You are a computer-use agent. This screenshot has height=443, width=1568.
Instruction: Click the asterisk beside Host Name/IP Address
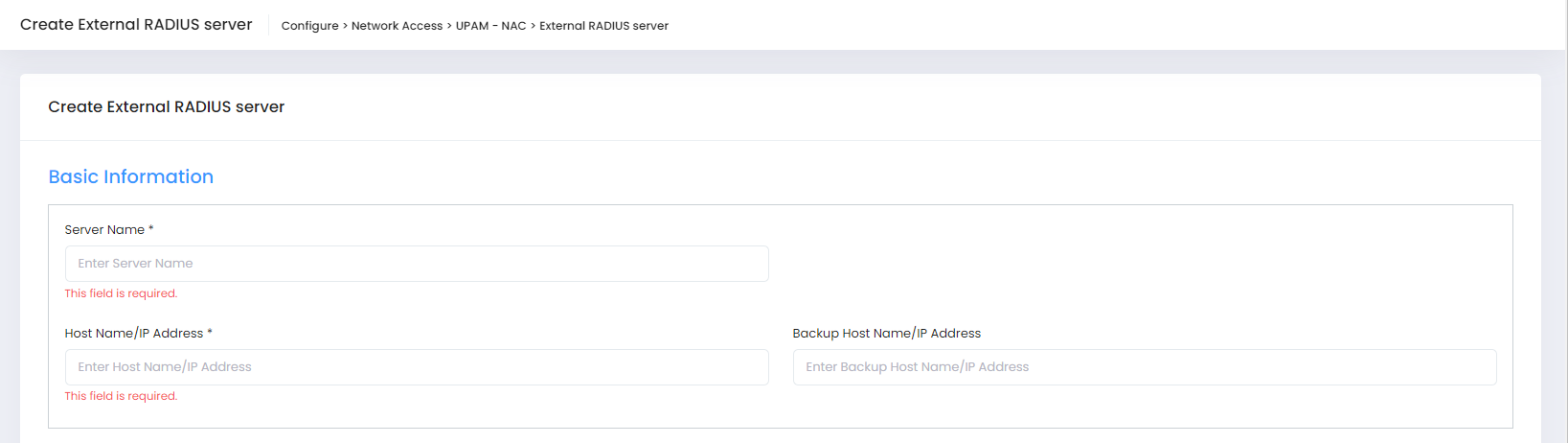(x=210, y=333)
